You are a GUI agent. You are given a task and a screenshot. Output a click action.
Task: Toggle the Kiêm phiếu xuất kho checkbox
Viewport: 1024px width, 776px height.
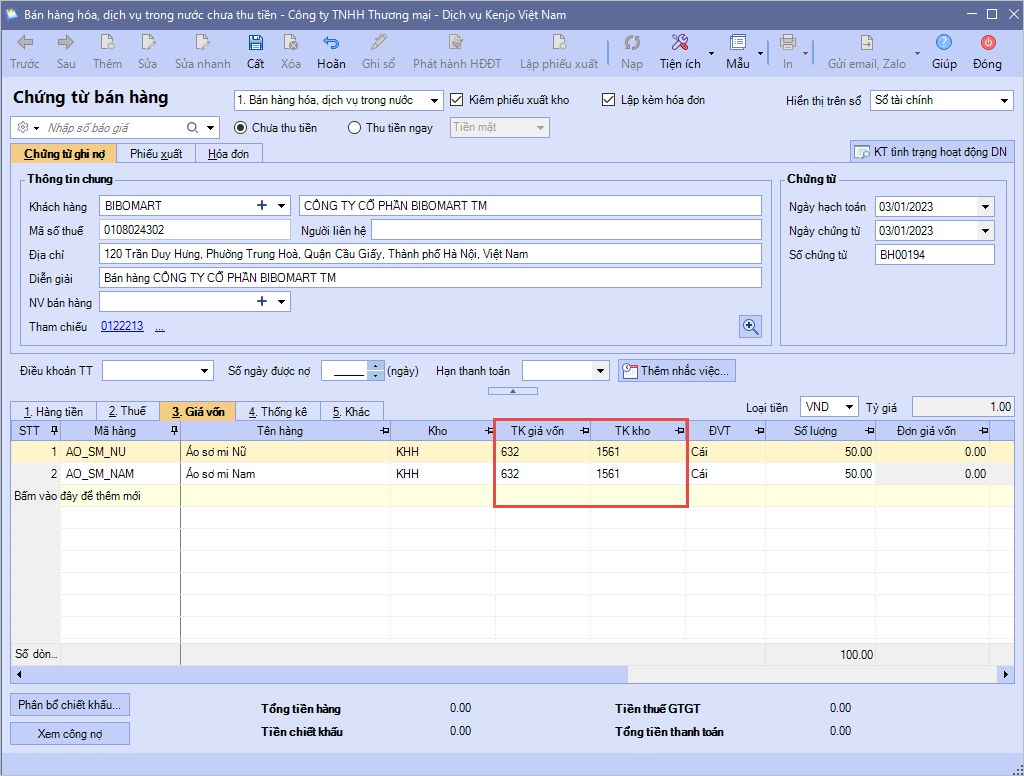point(458,100)
